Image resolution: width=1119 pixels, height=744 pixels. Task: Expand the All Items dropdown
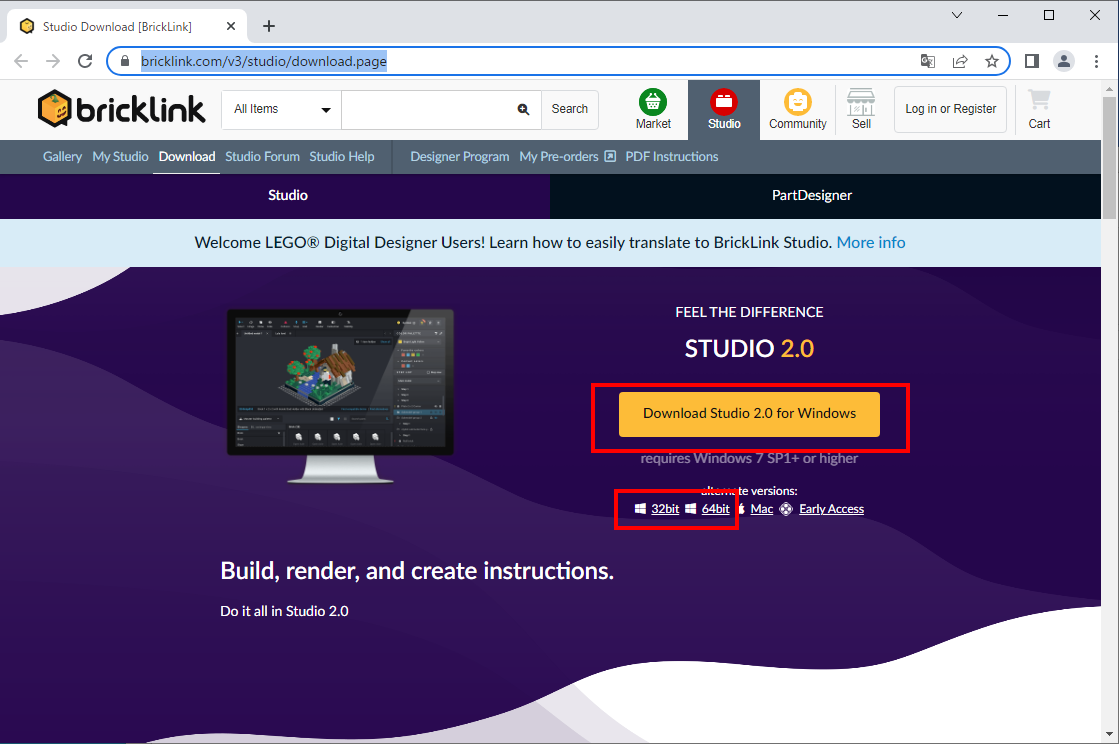click(x=281, y=110)
